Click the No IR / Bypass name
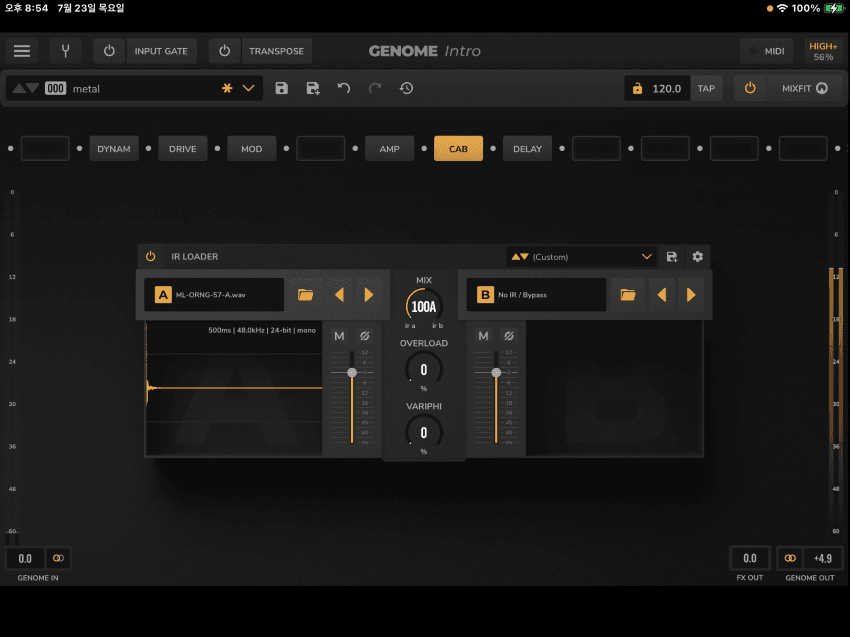The width and height of the screenshot is (850, 637). (x=522, y=295)
